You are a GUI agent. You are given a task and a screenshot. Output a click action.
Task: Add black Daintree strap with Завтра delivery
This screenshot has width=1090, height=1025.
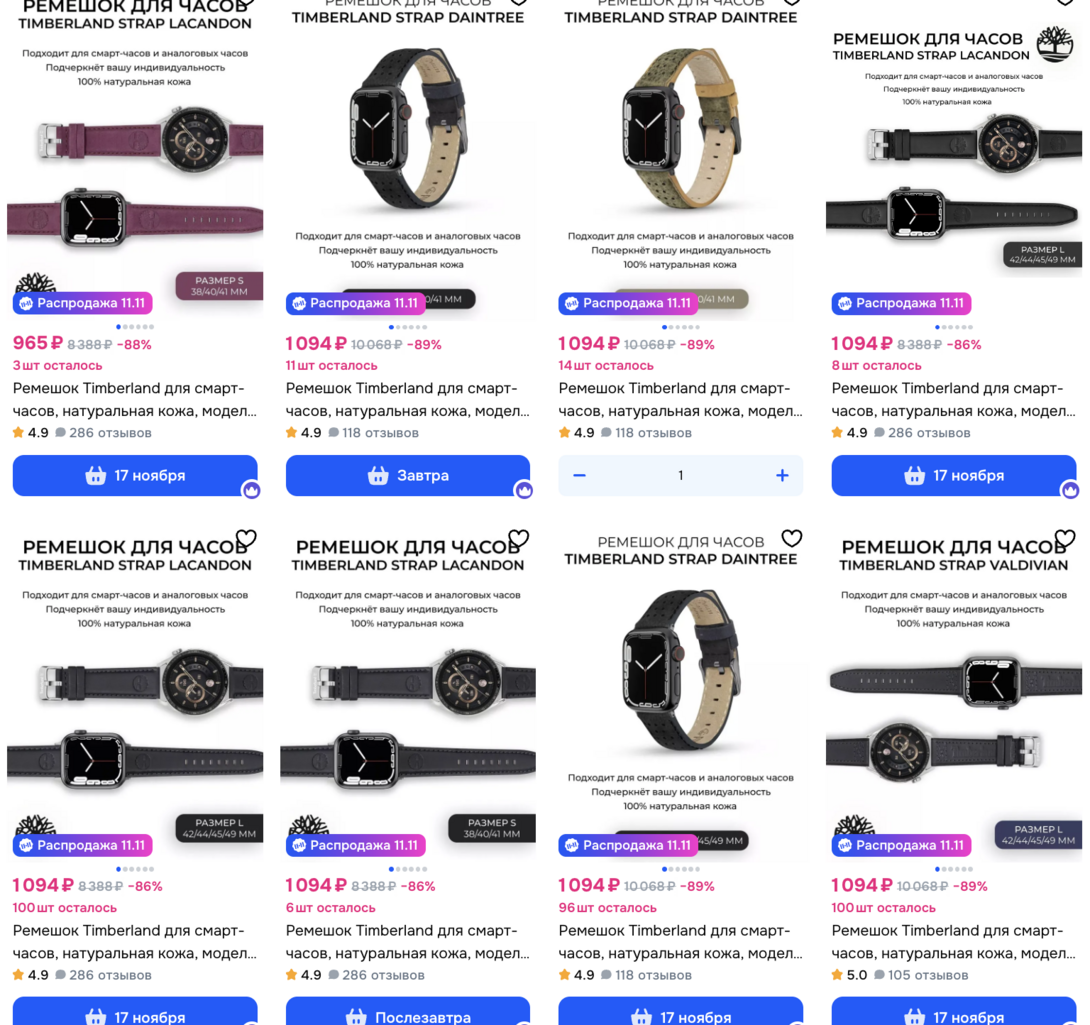click(x=407, y=476)
